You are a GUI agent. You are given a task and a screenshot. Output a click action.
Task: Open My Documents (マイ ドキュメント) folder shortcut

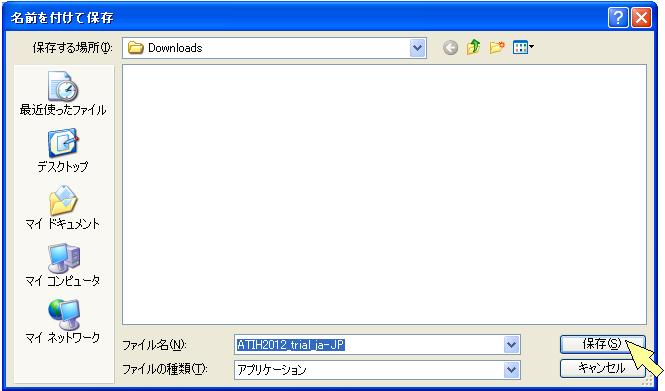coord(63,207)
